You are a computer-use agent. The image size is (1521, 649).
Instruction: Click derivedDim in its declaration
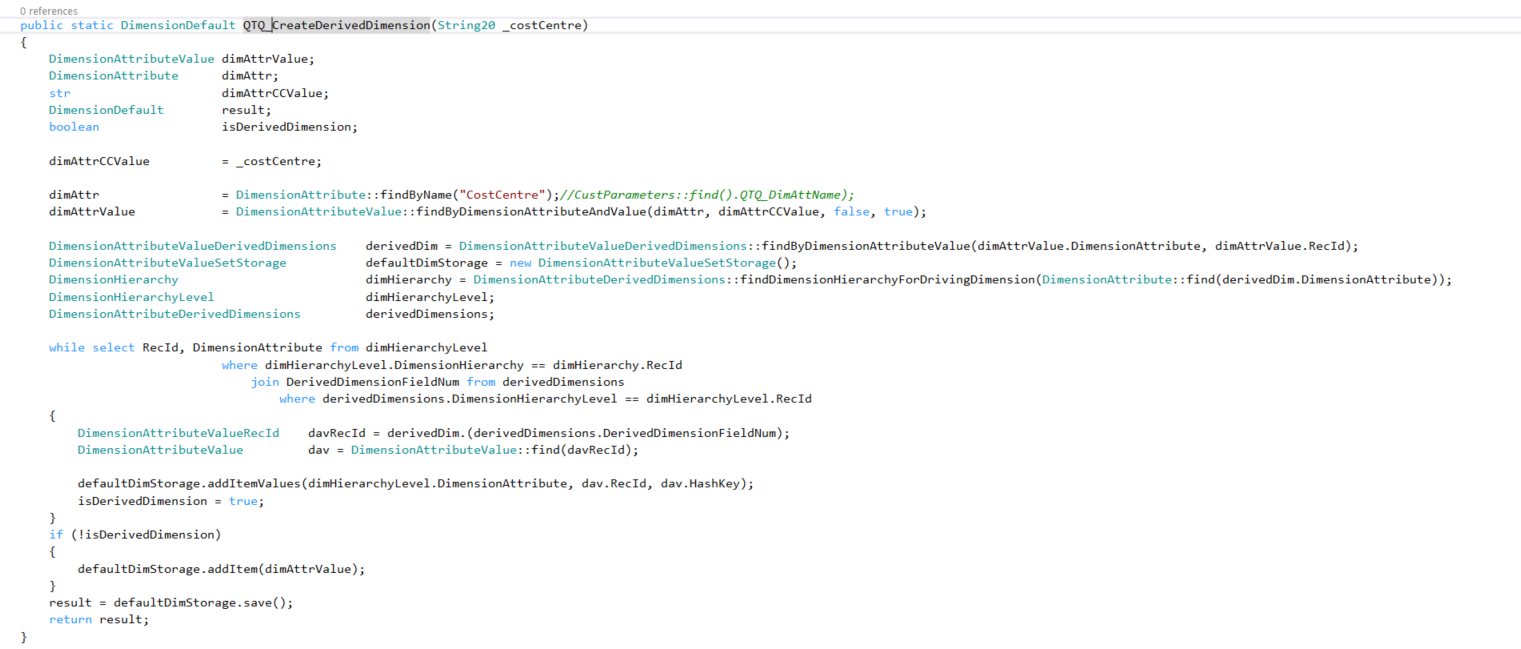(401, 246)
